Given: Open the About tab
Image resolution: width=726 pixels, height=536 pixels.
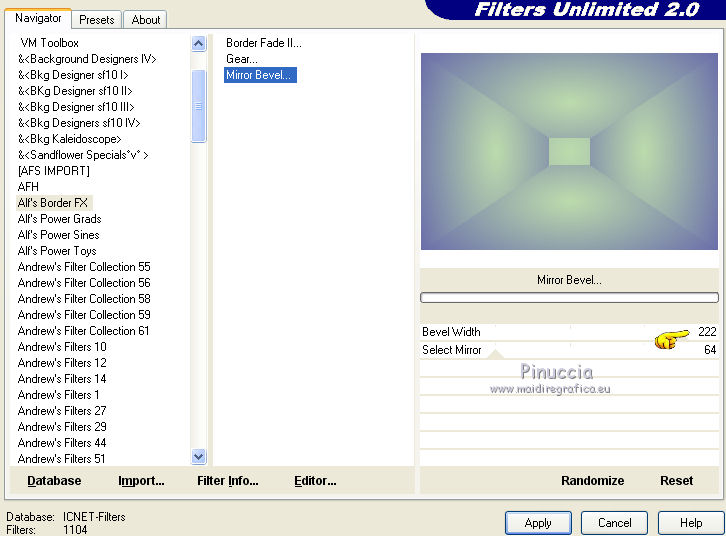Looking at the screenshot, I should pyautogui.click(x=145, y=20).
